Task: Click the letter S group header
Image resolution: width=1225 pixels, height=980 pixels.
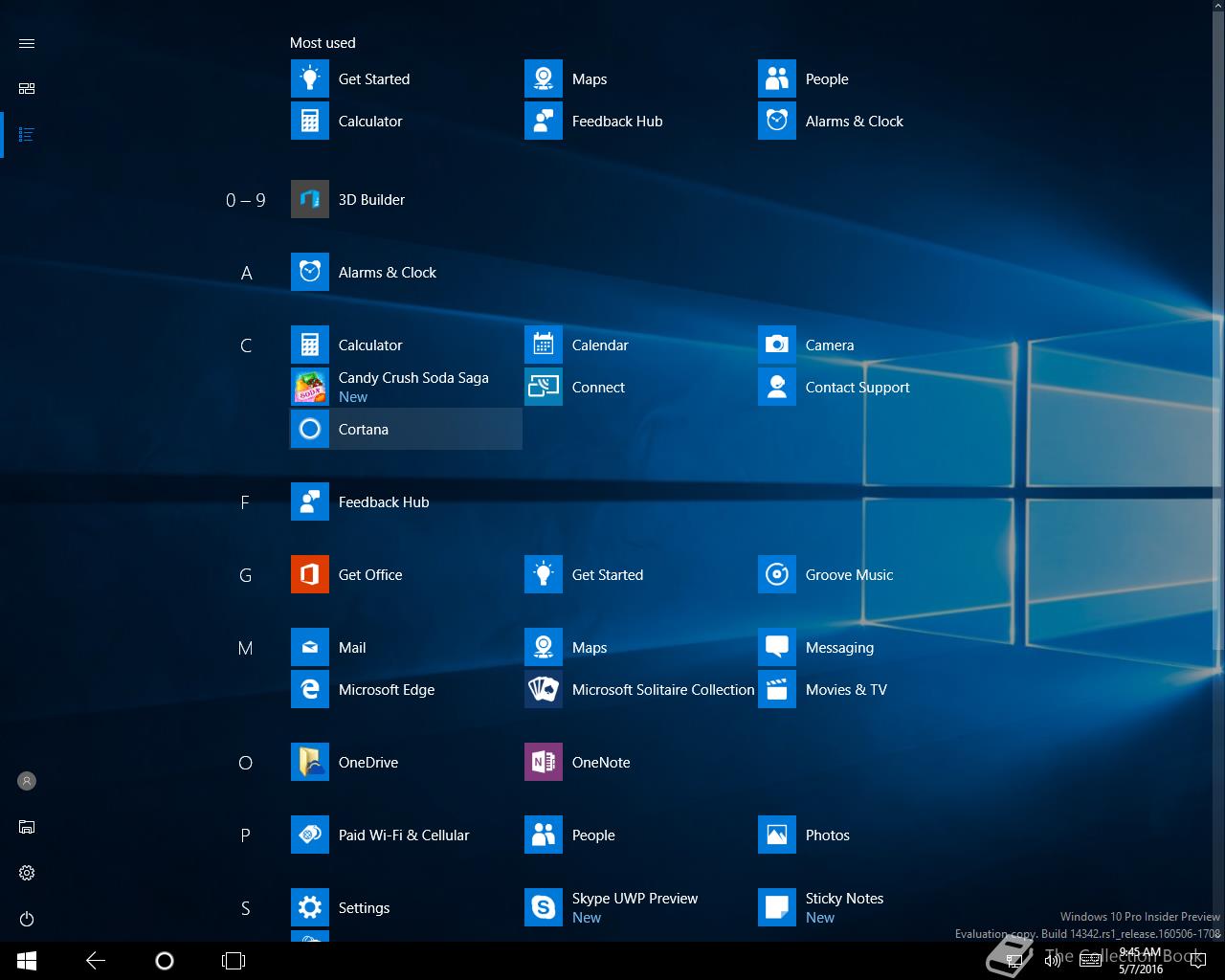Action: coord(245,908)
